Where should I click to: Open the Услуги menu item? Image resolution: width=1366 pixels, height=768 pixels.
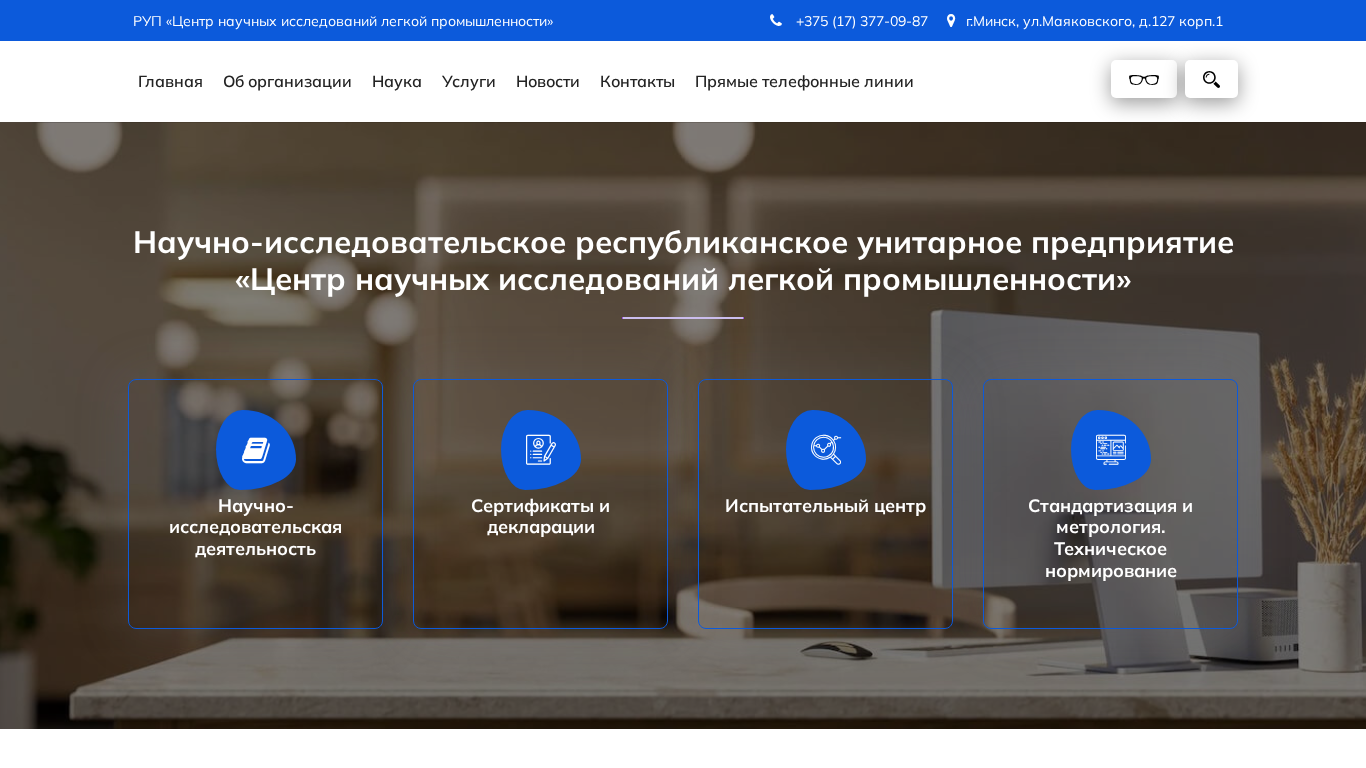tap(469, 82)
